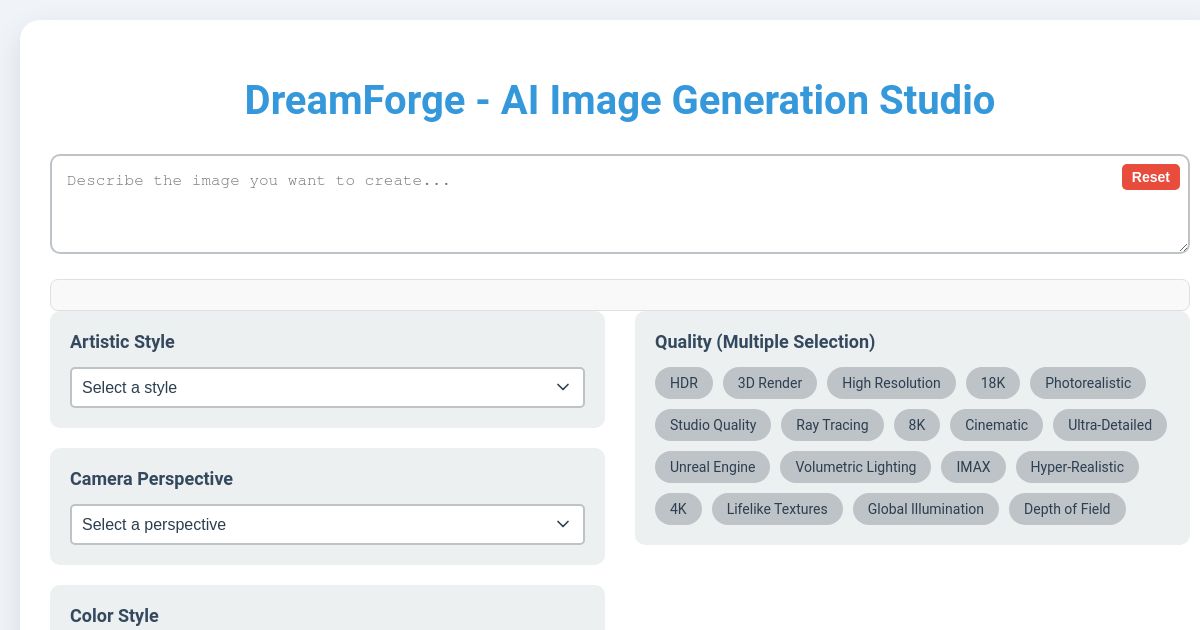Select the IMAX quality tag
The height and width of the screenshot is (630, 1200).
(x=973, y=467)
